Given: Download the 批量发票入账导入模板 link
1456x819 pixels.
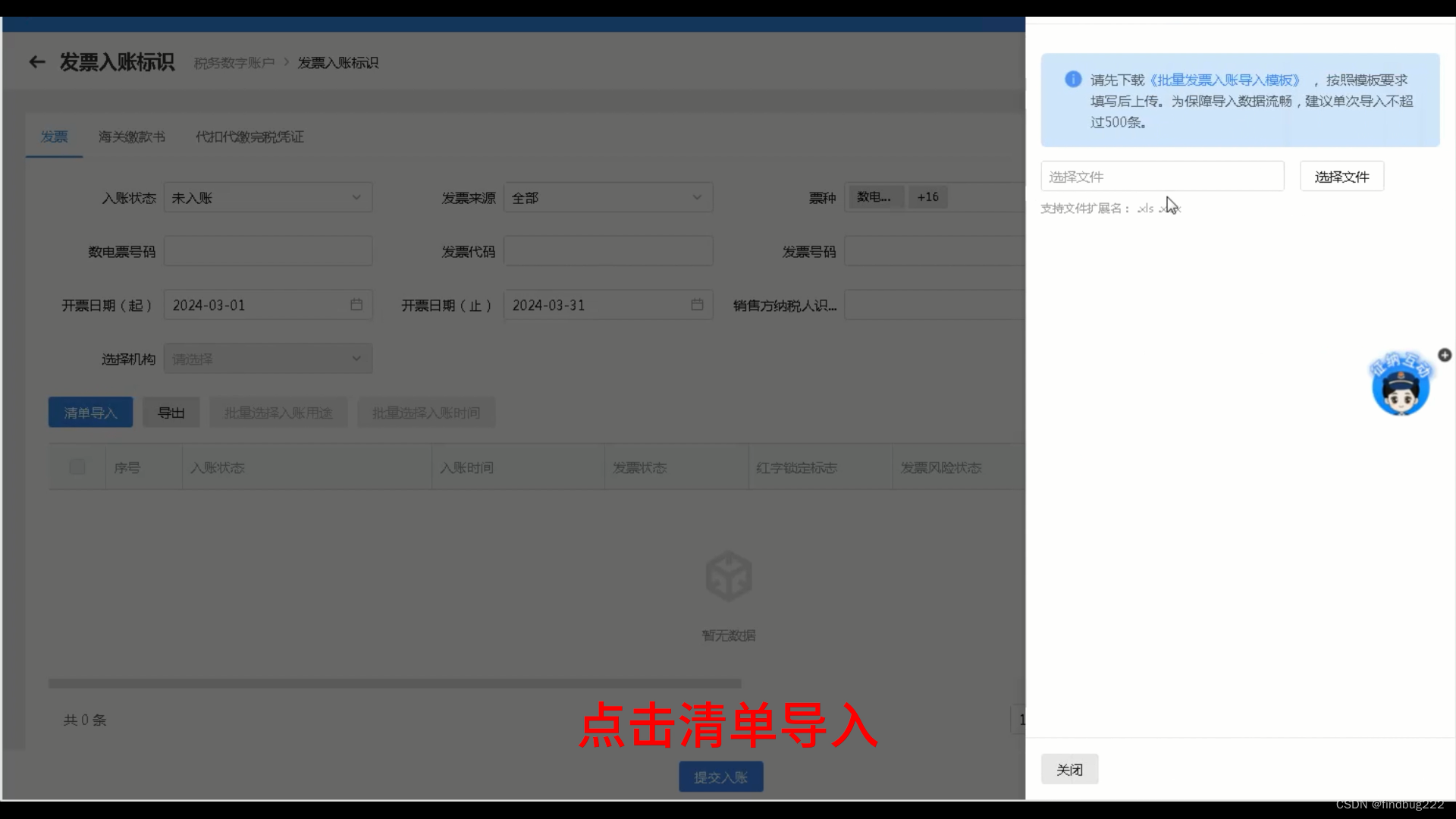Looking at the screenshot, I should (x=1225, y=80).
